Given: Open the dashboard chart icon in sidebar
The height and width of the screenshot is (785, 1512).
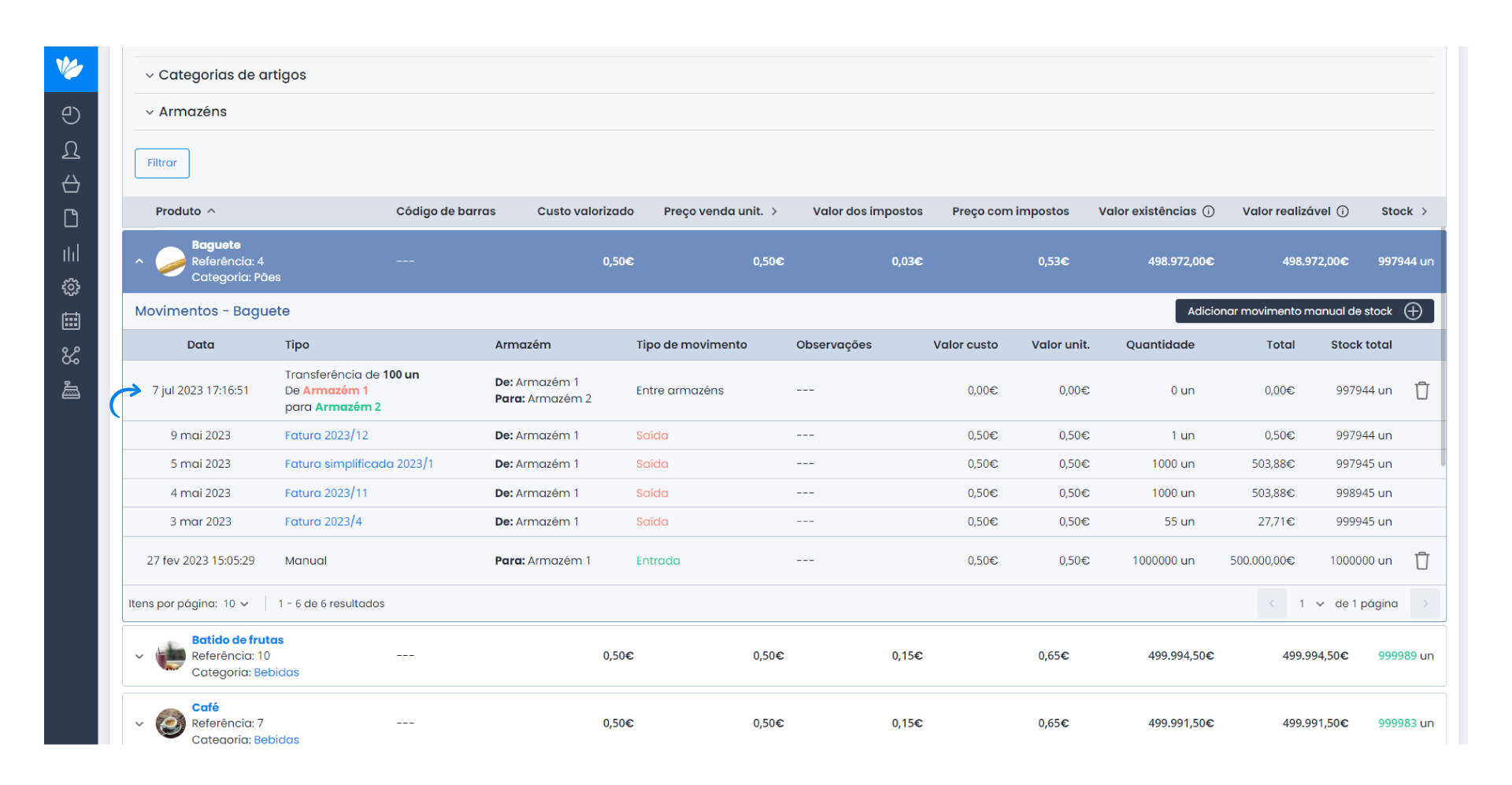Looking at the screenshot, I should [71, 115].
